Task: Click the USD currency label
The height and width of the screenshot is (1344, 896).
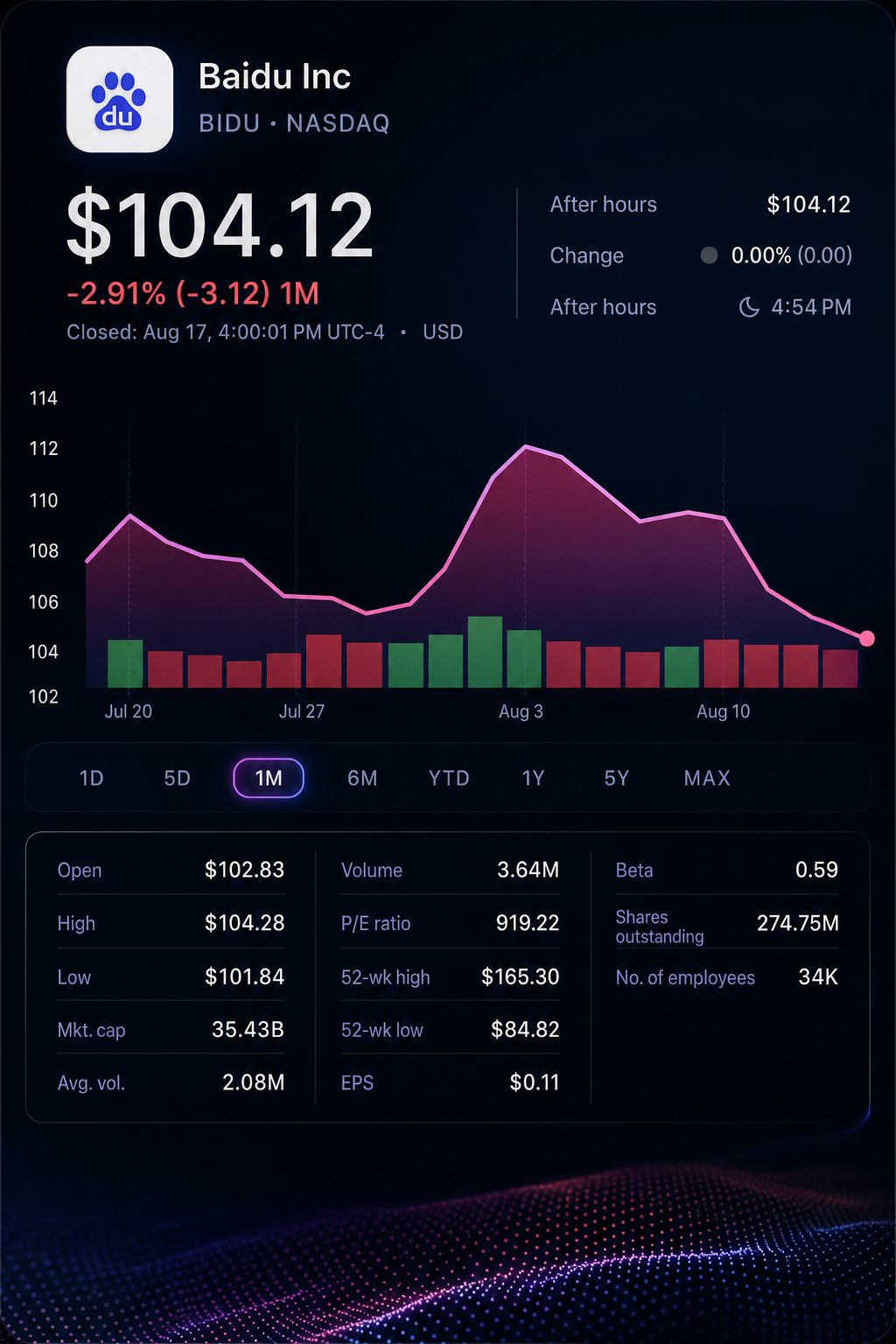Action: pyautogui.click(x=443, y=332)
